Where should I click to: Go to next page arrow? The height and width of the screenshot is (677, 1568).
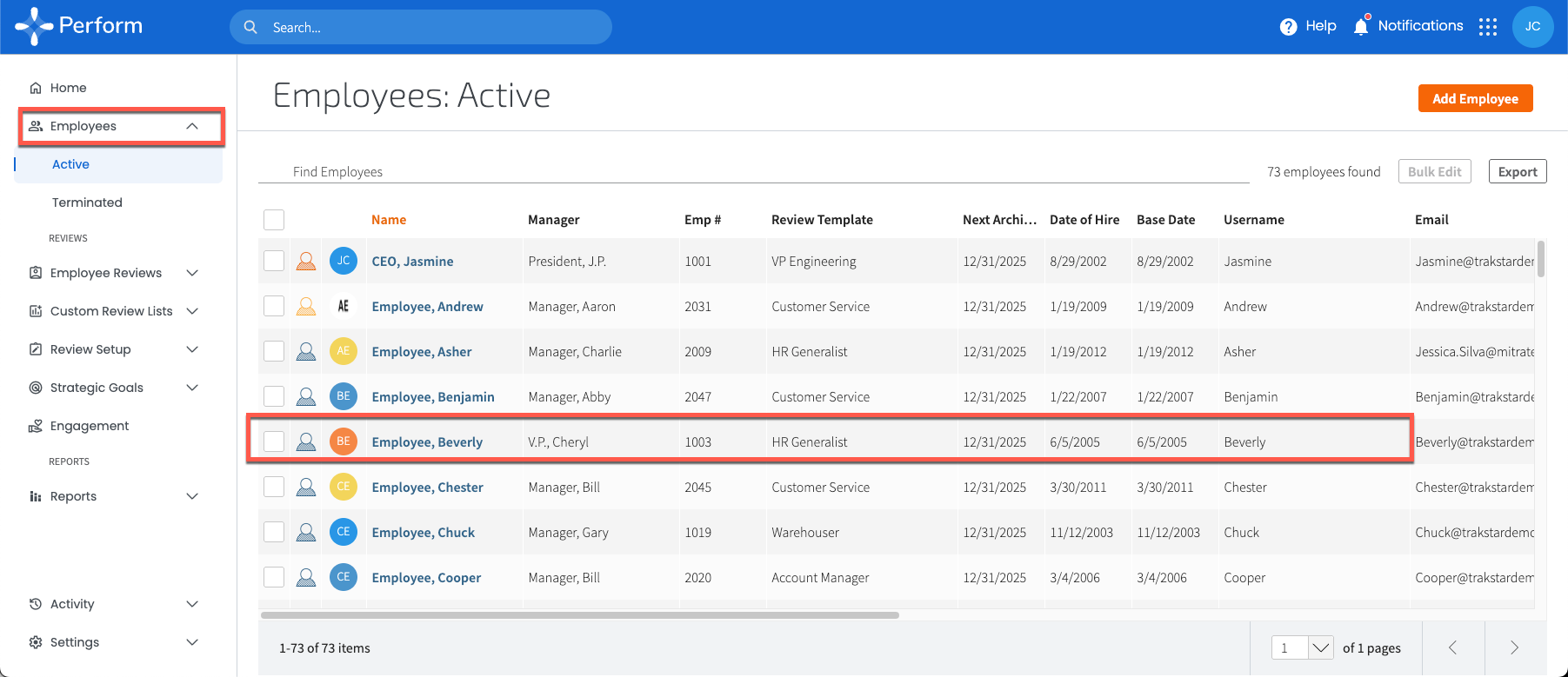click(x=1514, y=647)
